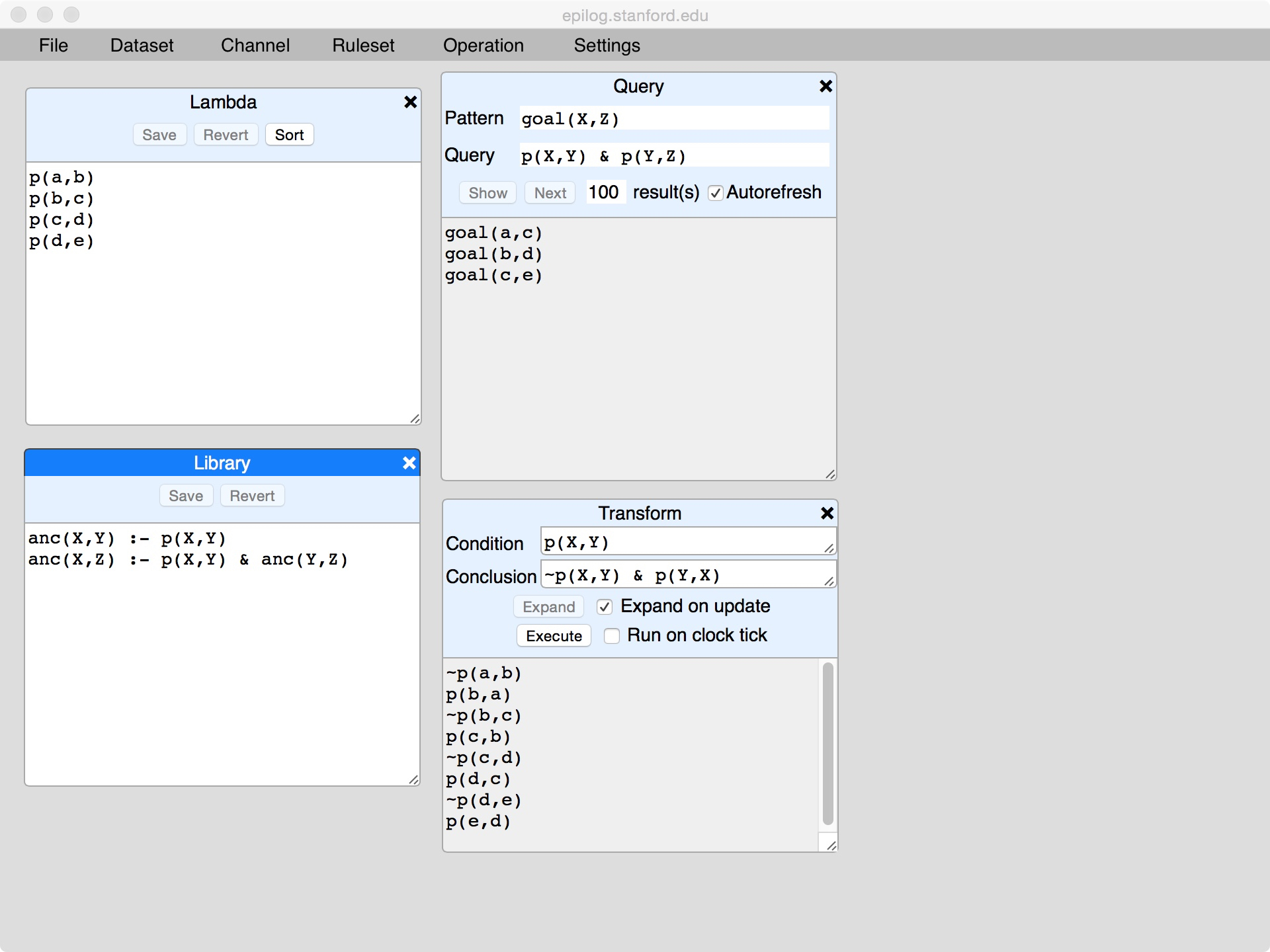Close the Library panel with X icon
This screenshot has height=952, width=1270.
(x=409, y=463)
